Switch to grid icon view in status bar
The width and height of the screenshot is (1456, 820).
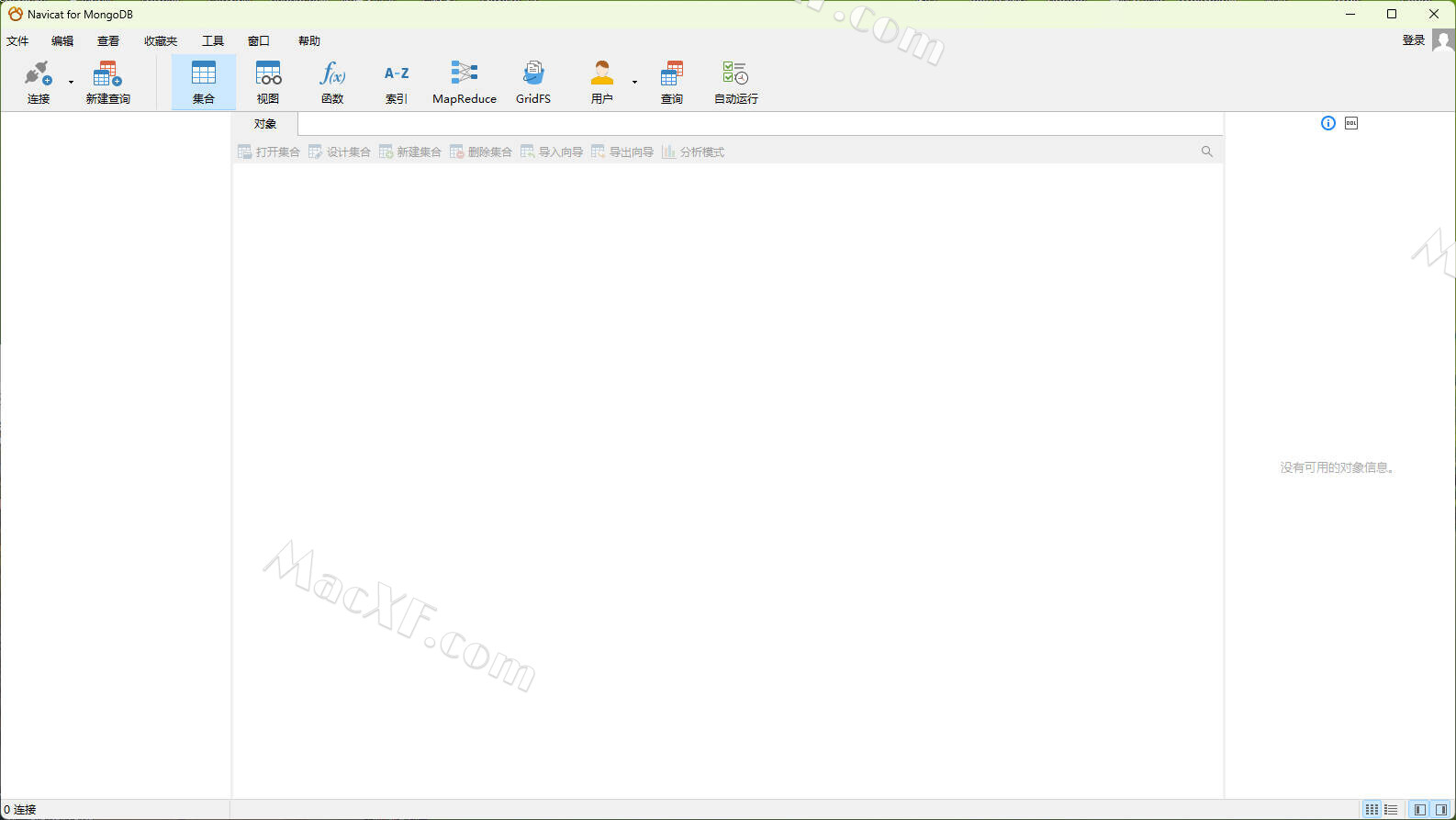(1372, 809)
